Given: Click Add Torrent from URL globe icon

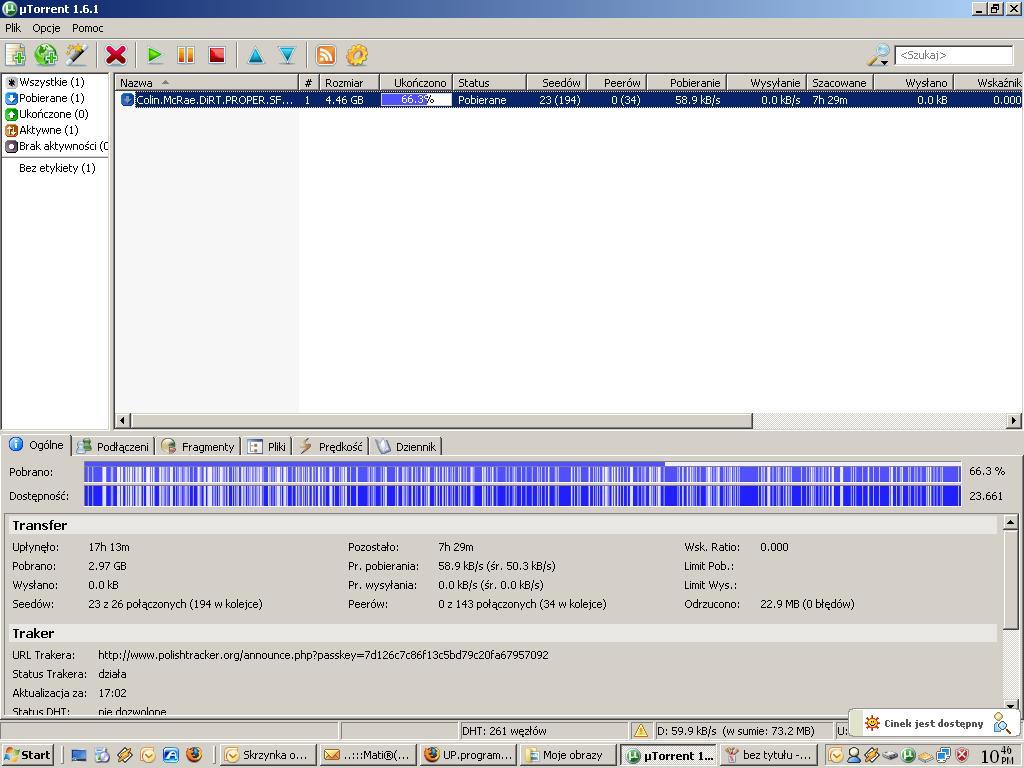Looking at the screenshot, I should [x=46, y=55].
